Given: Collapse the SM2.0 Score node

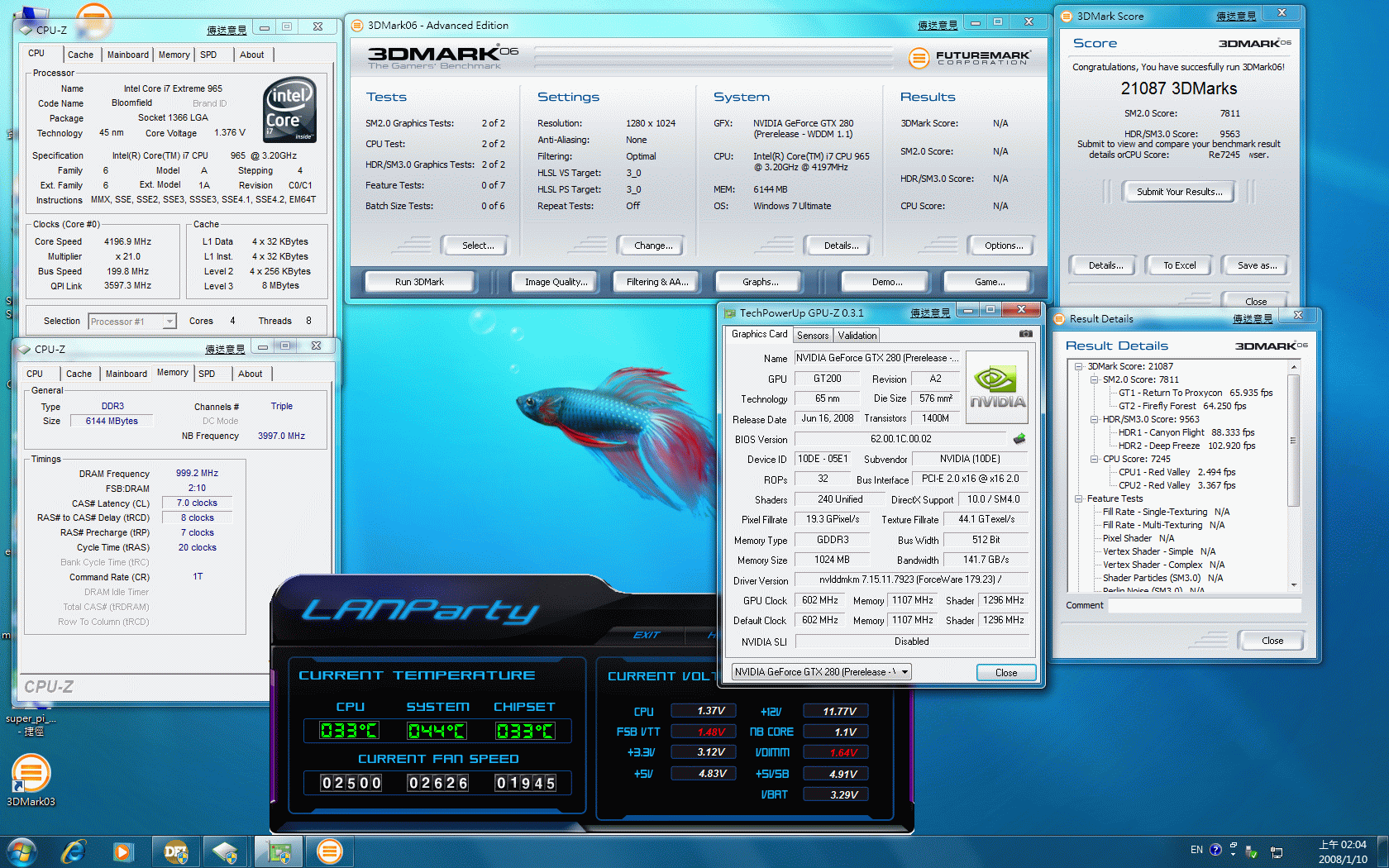Looking at the screenshot, I should tap(1093, 379).
